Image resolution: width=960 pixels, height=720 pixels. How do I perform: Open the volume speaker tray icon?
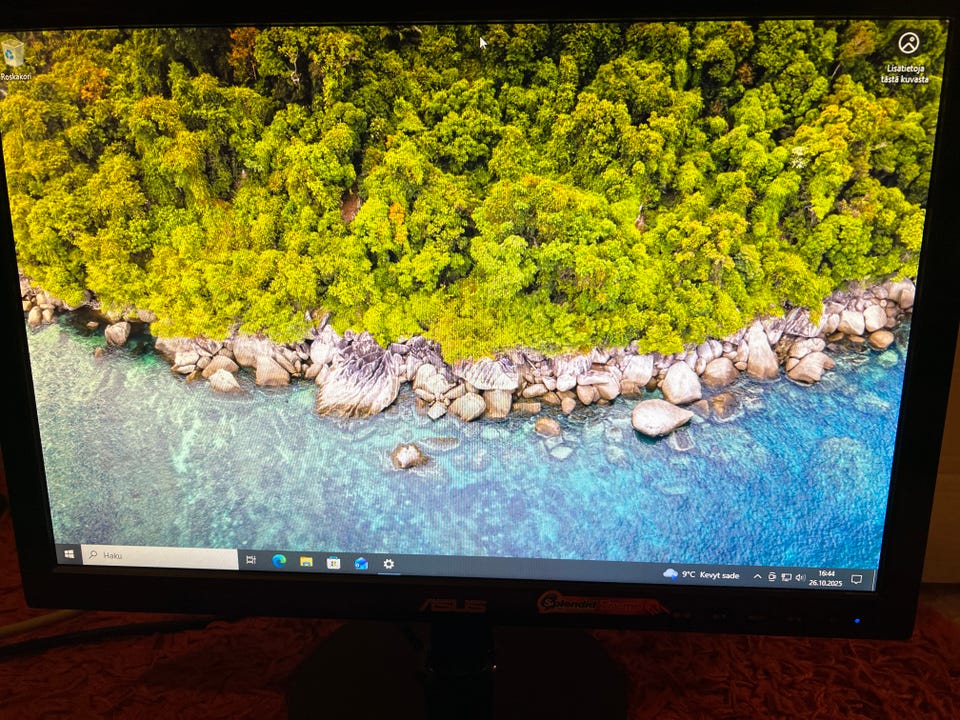coord(800,577)
